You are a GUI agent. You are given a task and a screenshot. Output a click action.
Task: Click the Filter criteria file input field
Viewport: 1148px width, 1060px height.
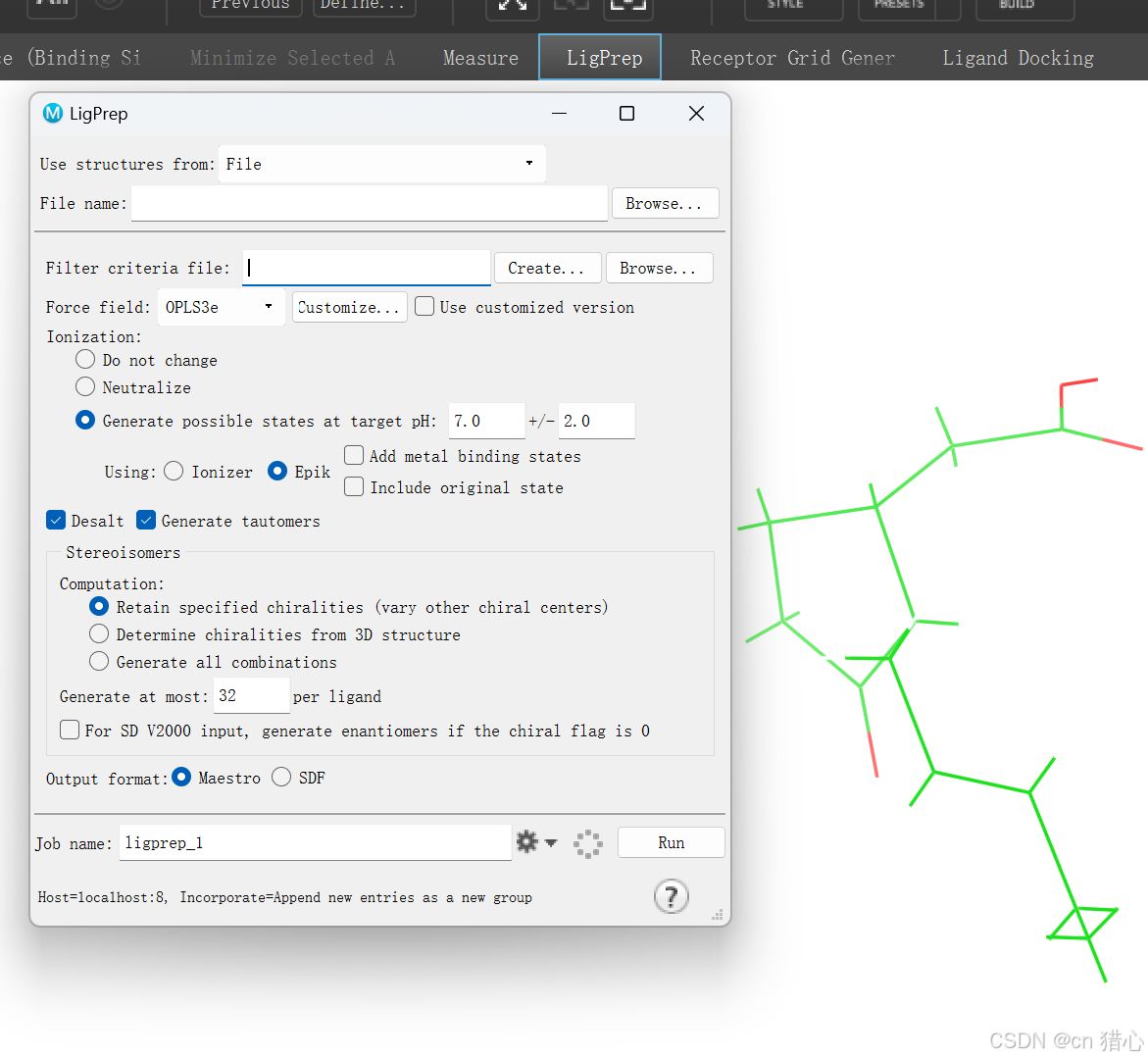(366, 268)
